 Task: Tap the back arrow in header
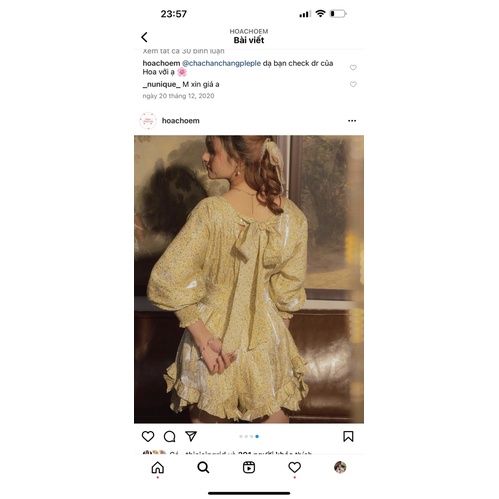(144, 37)
